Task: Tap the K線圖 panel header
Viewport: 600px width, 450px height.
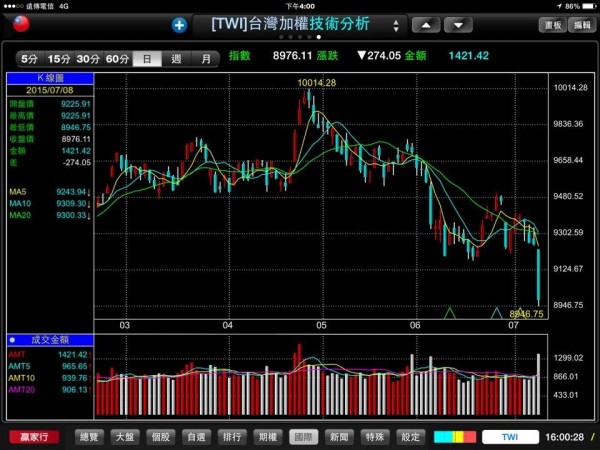Action: click(x=50, y=78)
